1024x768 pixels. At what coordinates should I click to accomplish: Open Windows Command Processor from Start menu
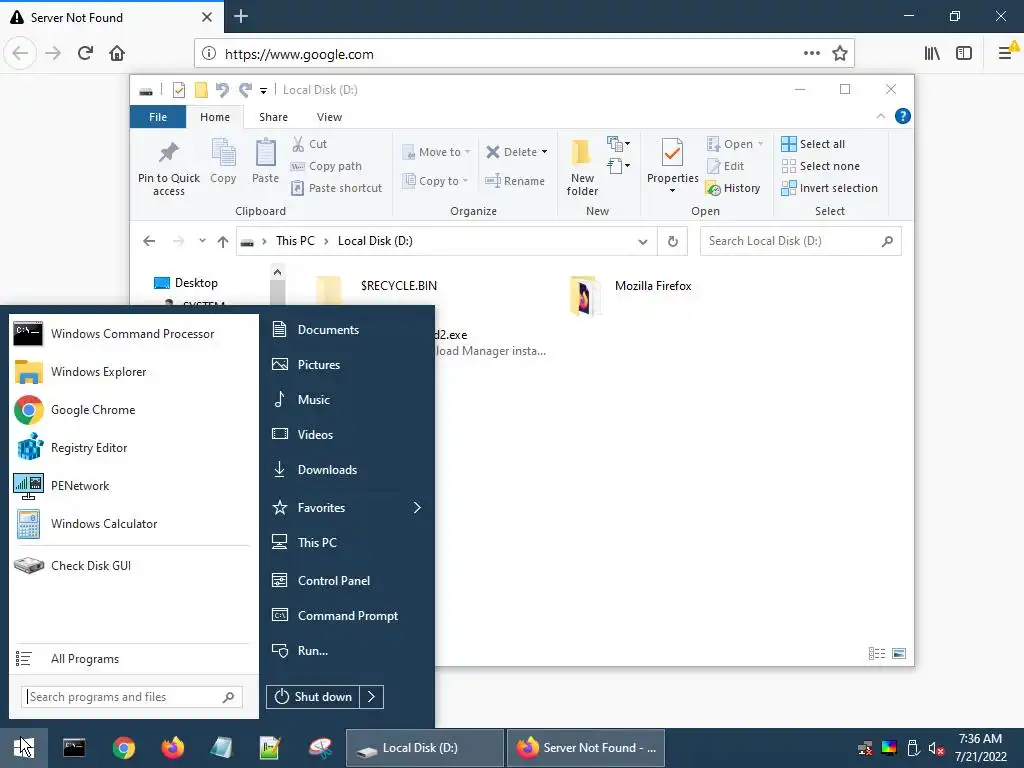coord(131,334)
